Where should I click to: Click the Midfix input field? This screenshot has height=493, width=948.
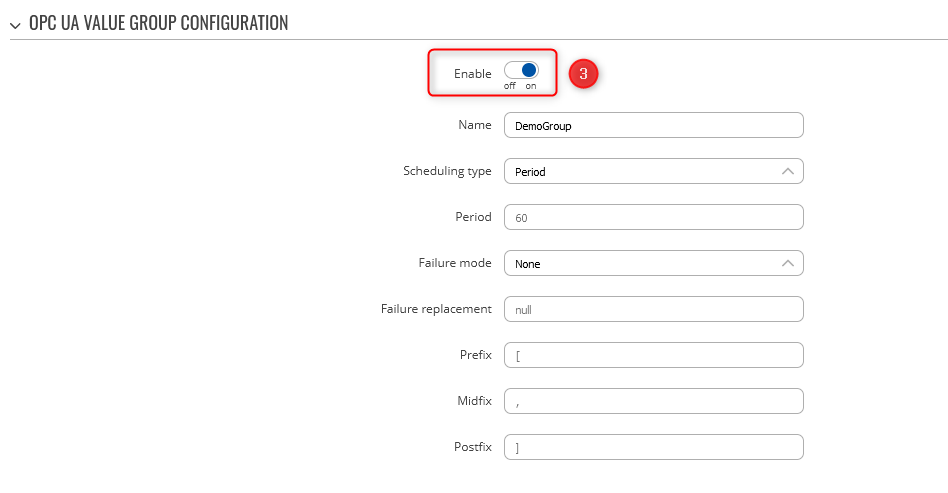[x=653, y=402]
